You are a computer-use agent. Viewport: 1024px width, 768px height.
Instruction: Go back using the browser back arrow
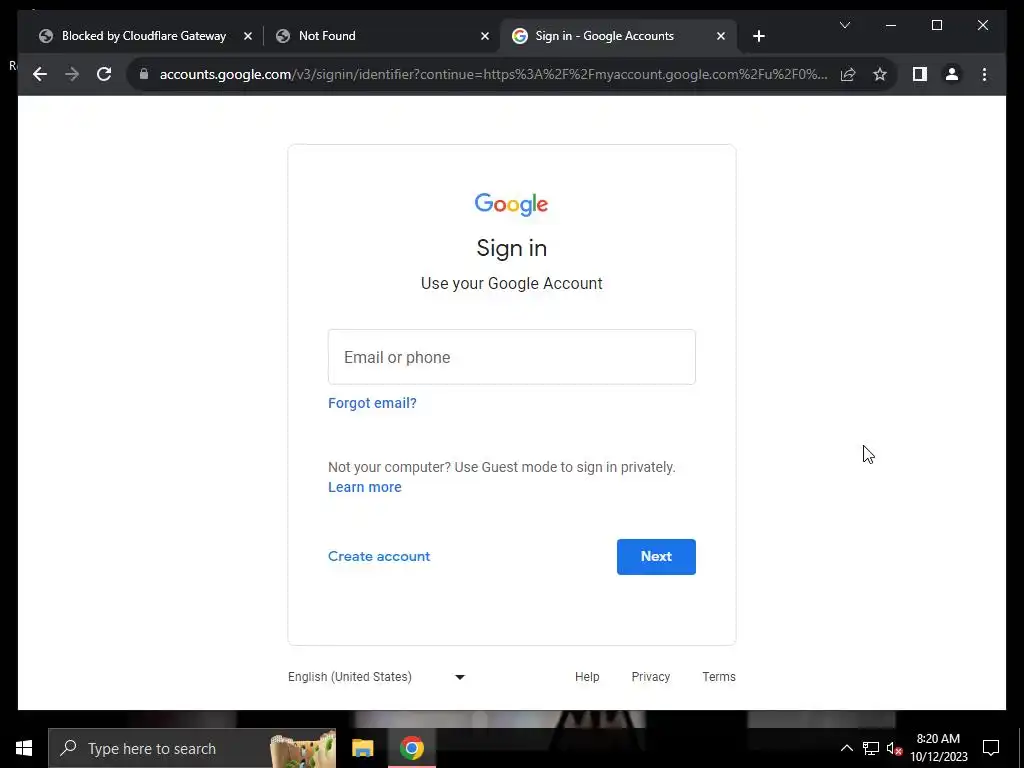click(x=40, y=74)
